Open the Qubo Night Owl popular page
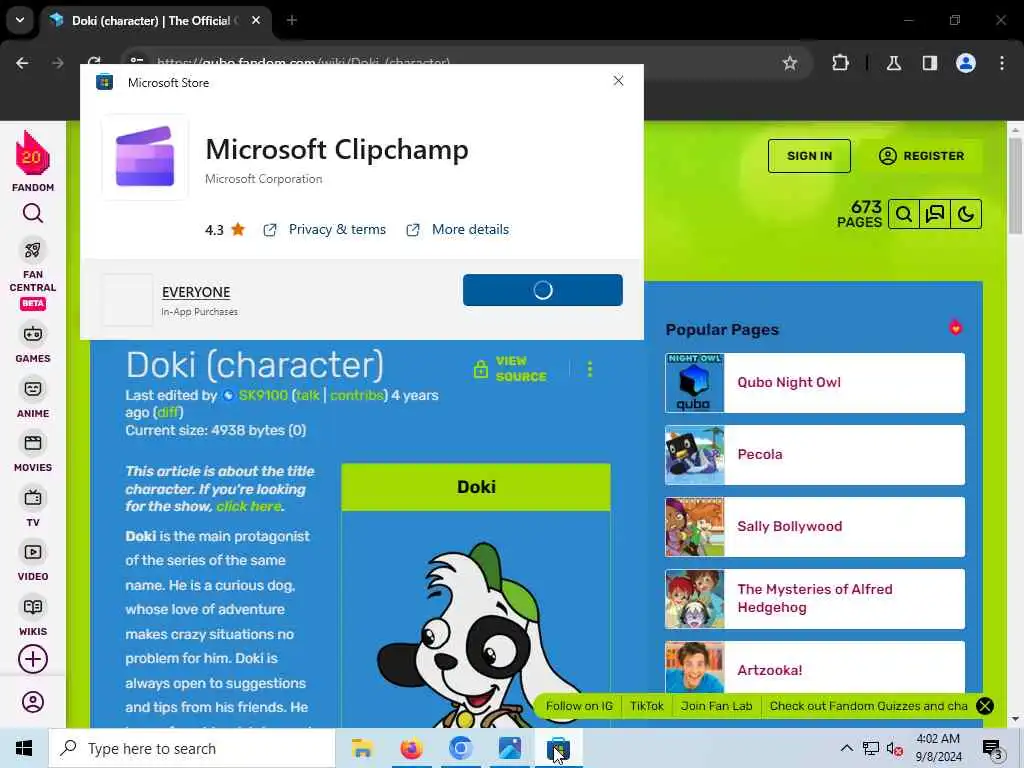1024x768 pixels. [814, 383]
